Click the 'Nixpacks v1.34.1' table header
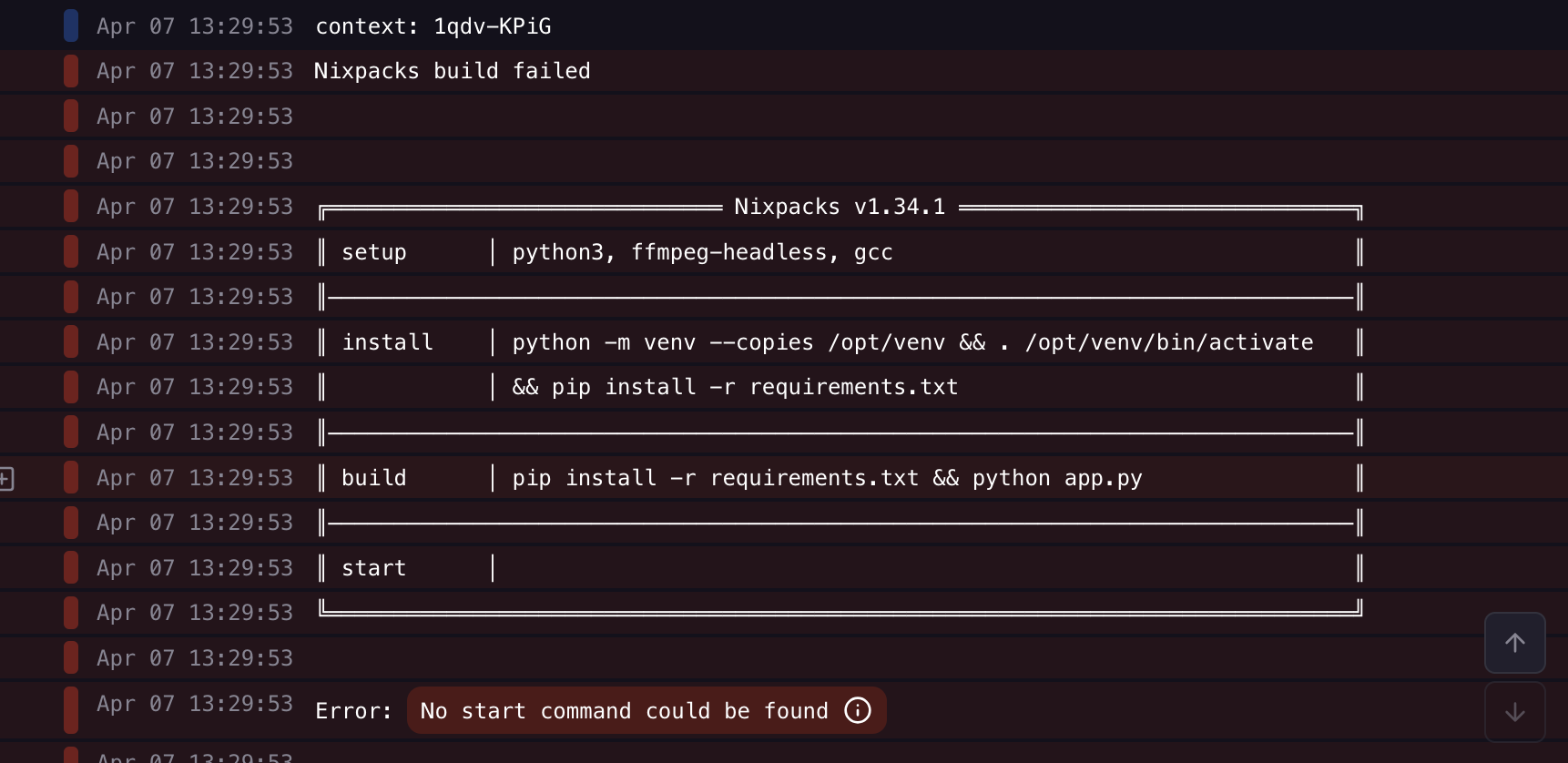Image resolution: width=1568 pixels, height=763 pixels. [839, 207]
